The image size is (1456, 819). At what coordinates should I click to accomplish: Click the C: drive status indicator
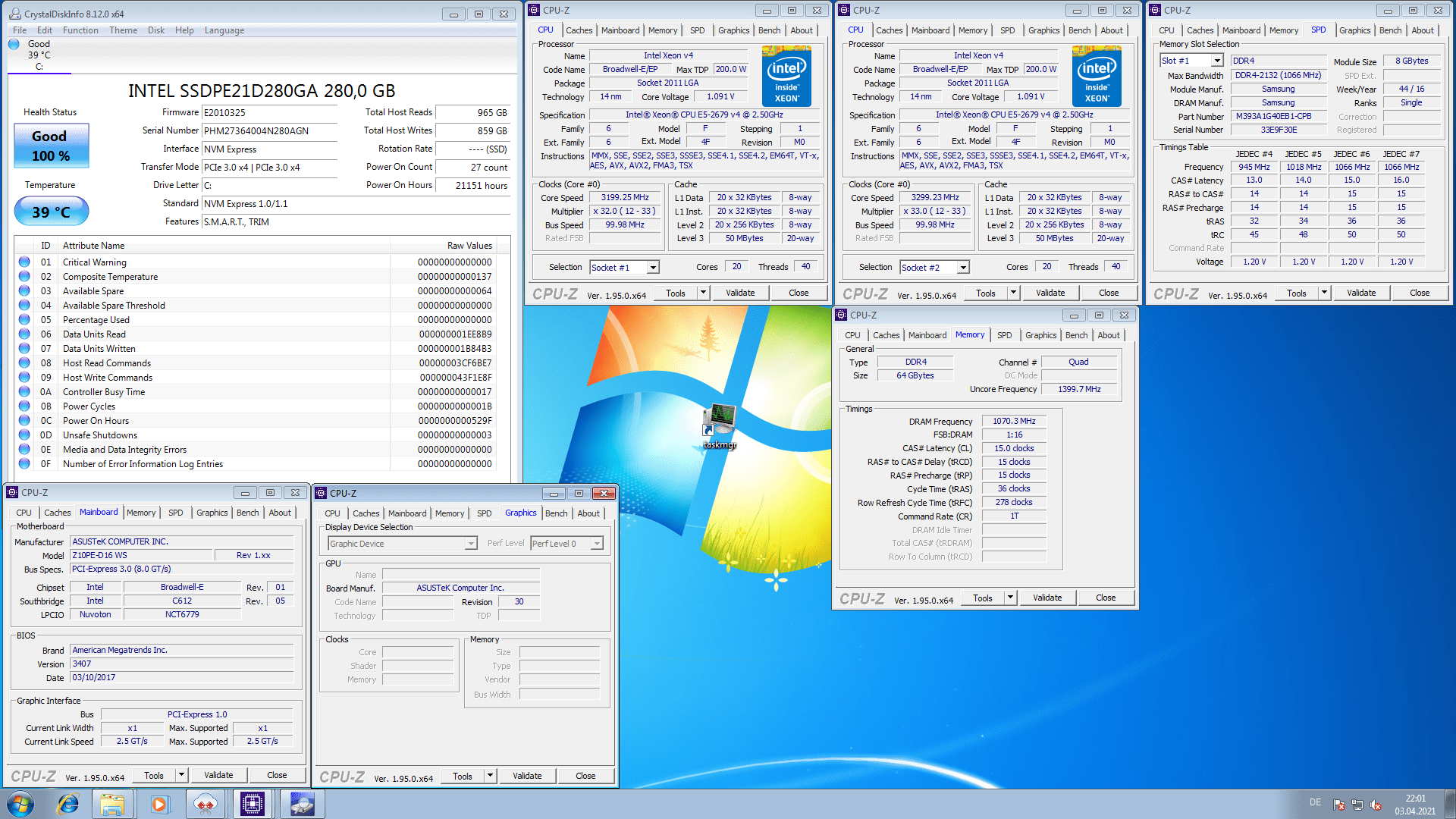tap(38, 55)
